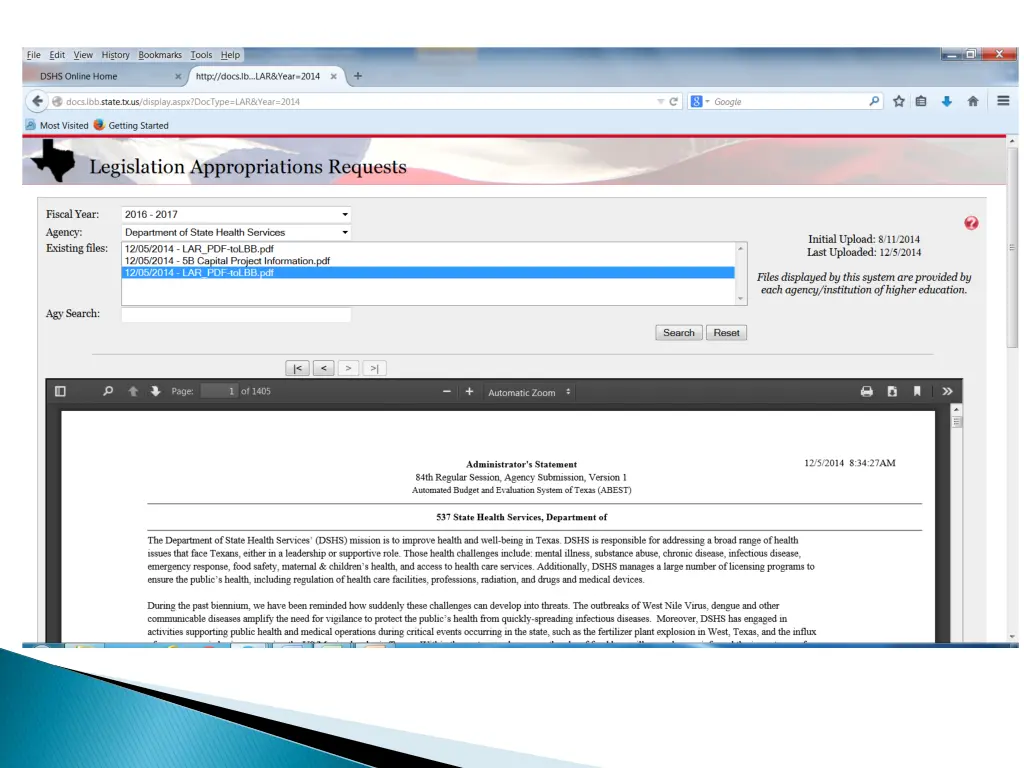Click the search magnifier in Google box
The image size is (1024, 768).
874,101
